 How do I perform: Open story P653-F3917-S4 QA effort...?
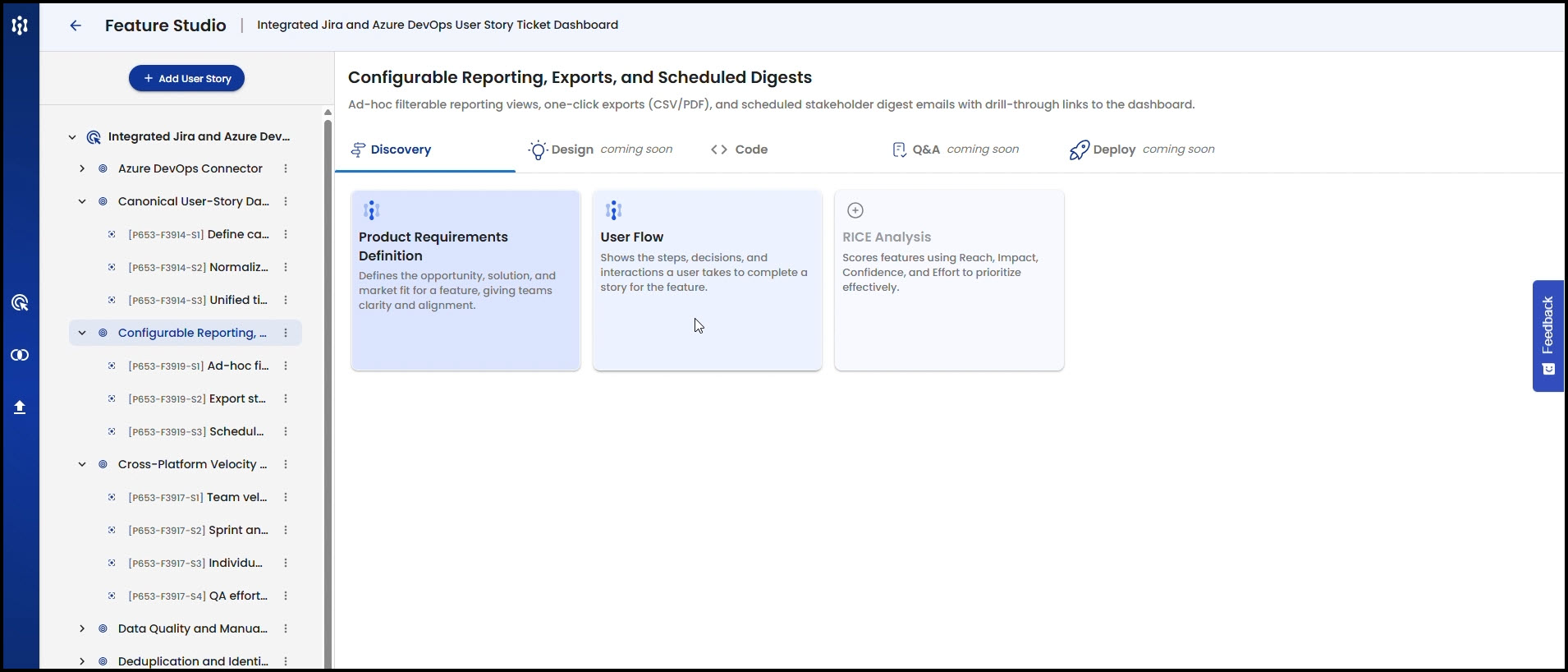pyautogui.click(x=199, y=596)
